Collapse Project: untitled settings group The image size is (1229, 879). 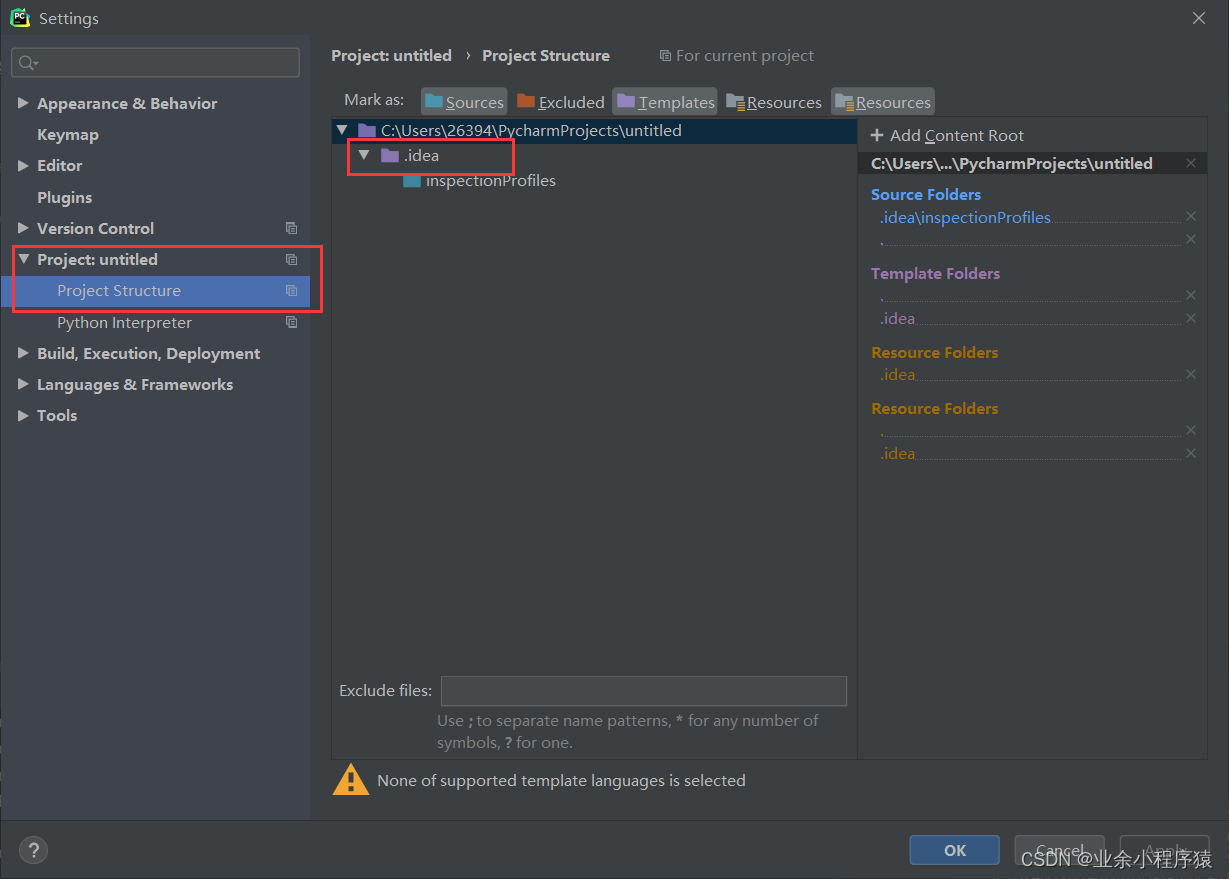click(x=24, y=259)
